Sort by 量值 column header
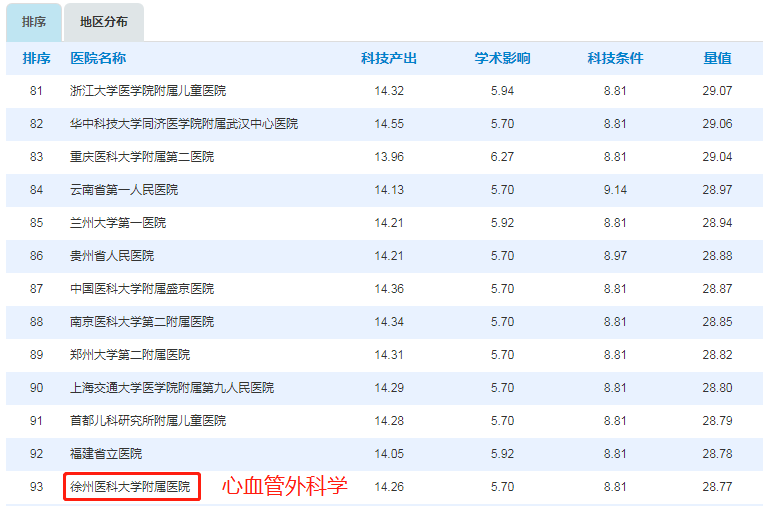This screenshot has width=770, height=506. pyautogui.click(x=717, y=58)
